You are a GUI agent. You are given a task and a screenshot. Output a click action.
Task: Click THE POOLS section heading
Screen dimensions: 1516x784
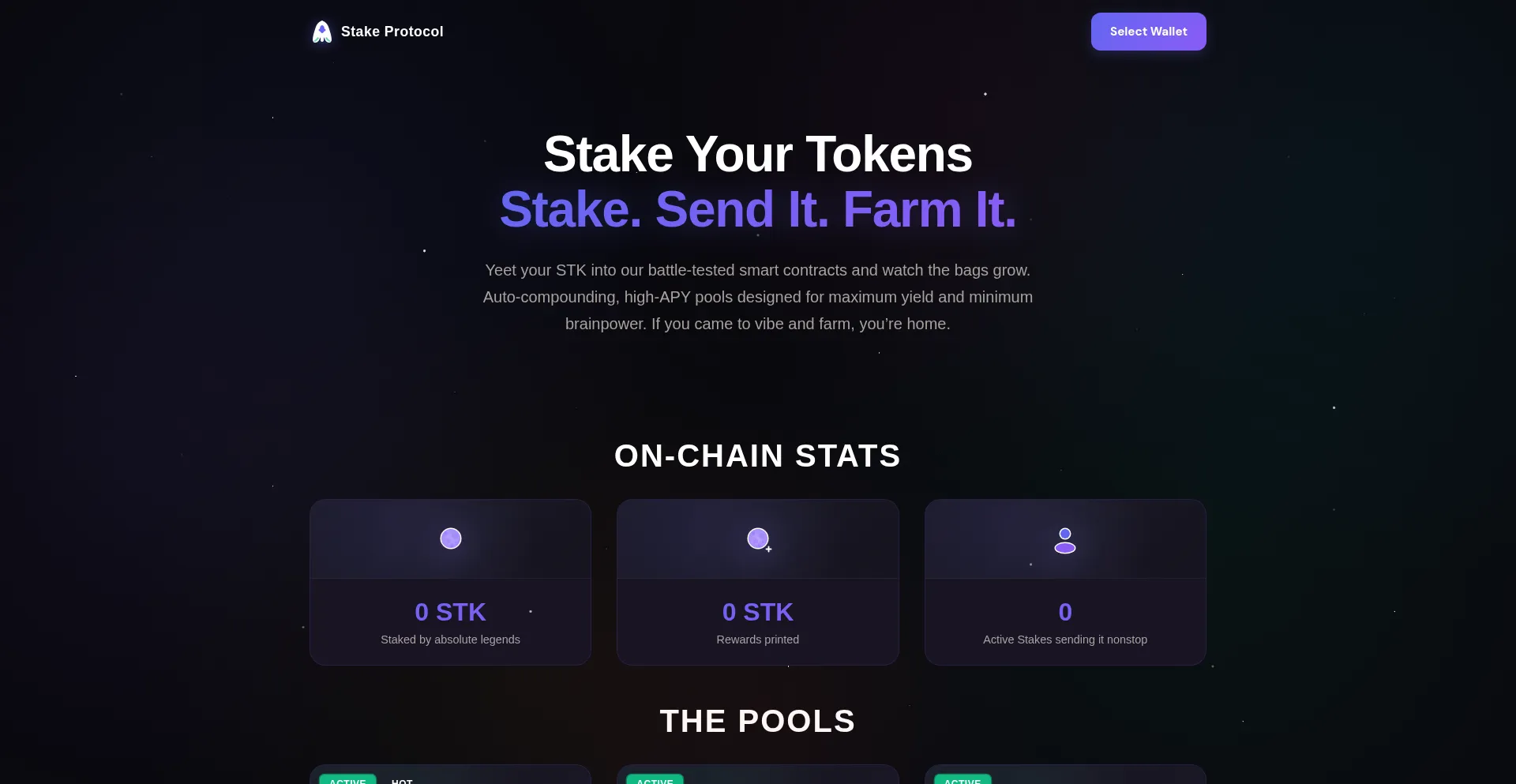(x=758, y=721)
